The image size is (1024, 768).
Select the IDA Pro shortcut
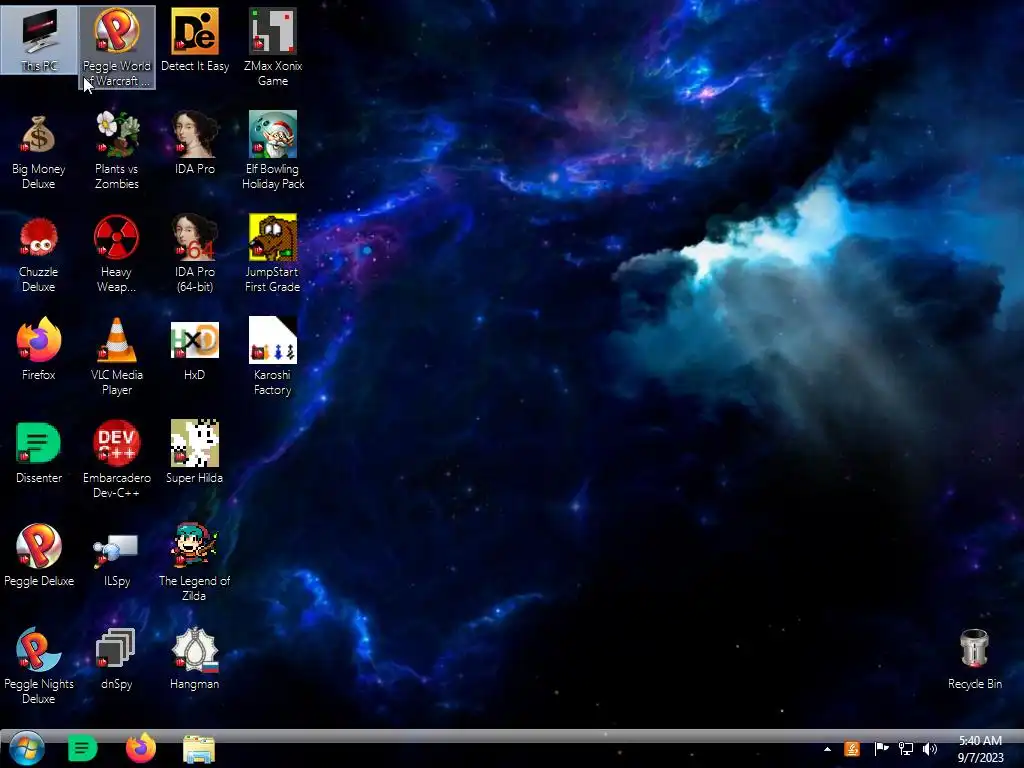tap(195, 144)
